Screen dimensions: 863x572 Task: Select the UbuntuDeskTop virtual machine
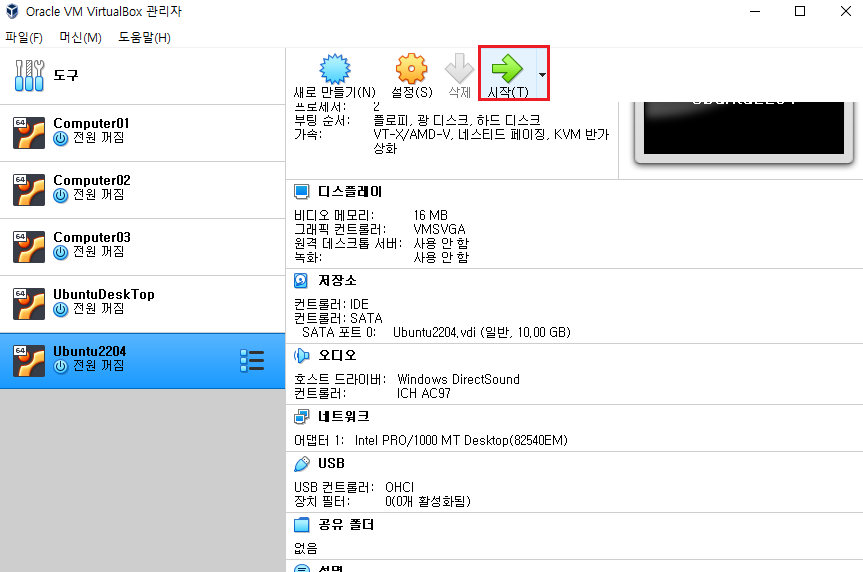[143, 304]
